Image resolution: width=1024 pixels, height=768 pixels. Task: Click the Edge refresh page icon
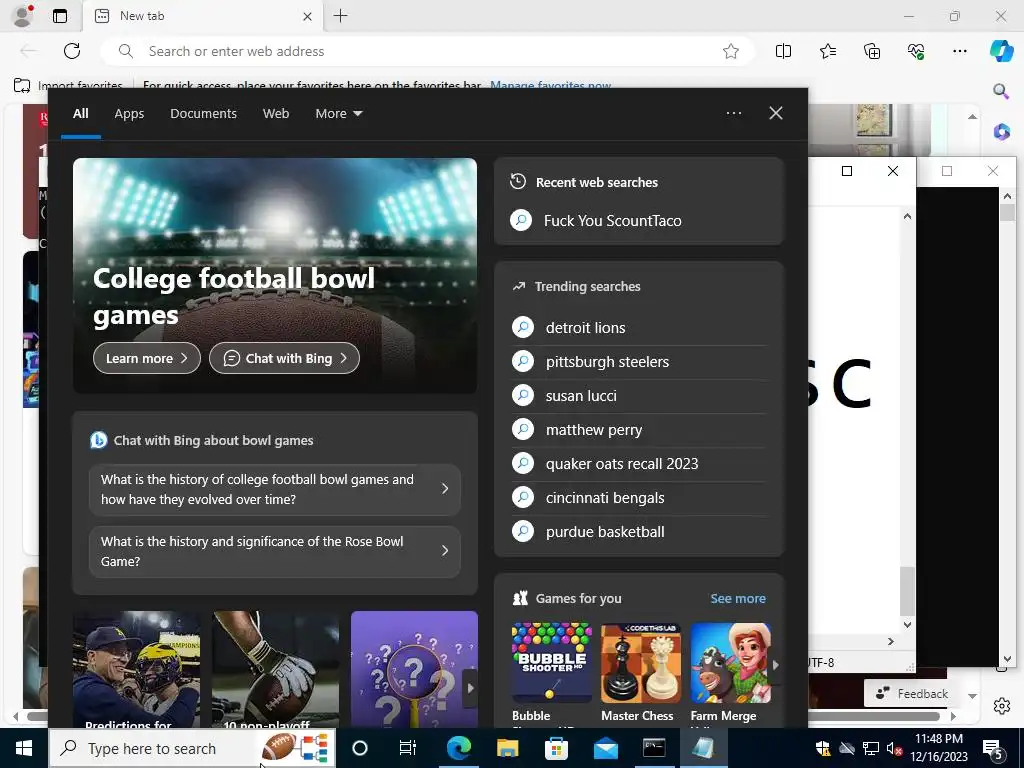coord(72,51)
